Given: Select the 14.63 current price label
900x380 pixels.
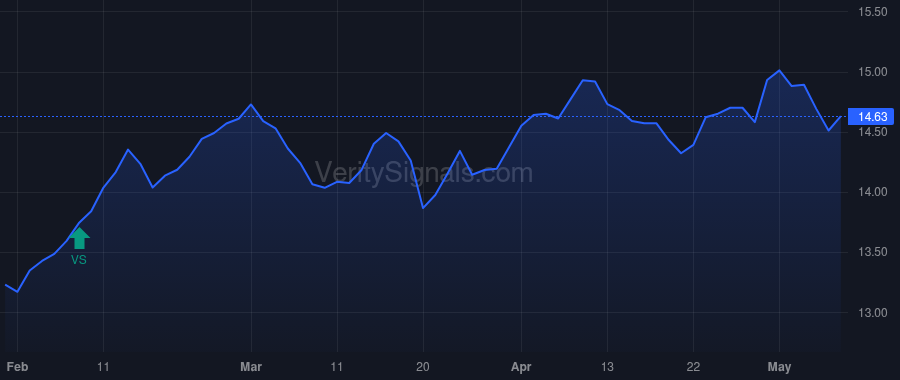Looking at the screenshot, I should coord(872,117).
